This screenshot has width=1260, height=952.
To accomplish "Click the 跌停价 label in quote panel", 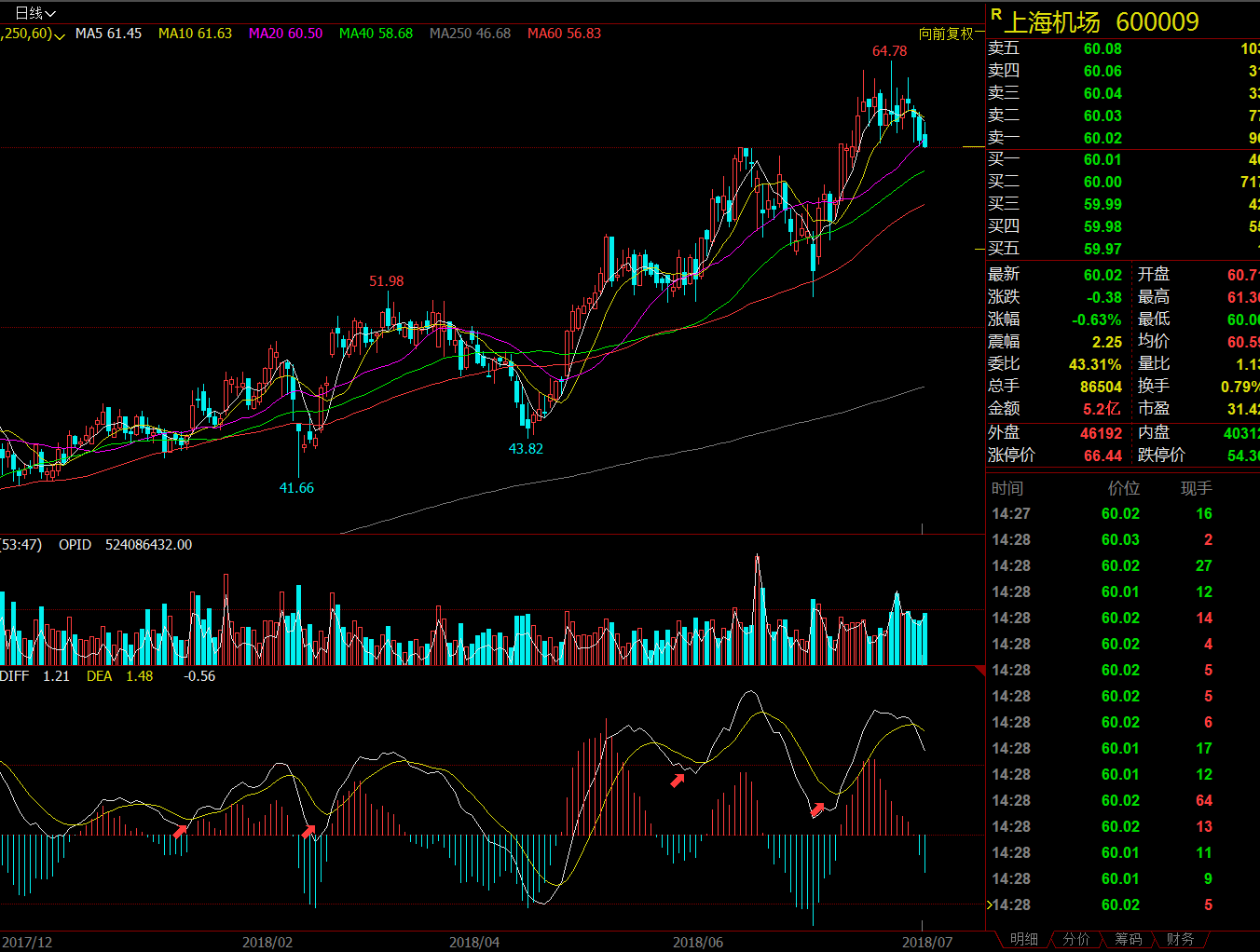I will (x=1161, y=456).
